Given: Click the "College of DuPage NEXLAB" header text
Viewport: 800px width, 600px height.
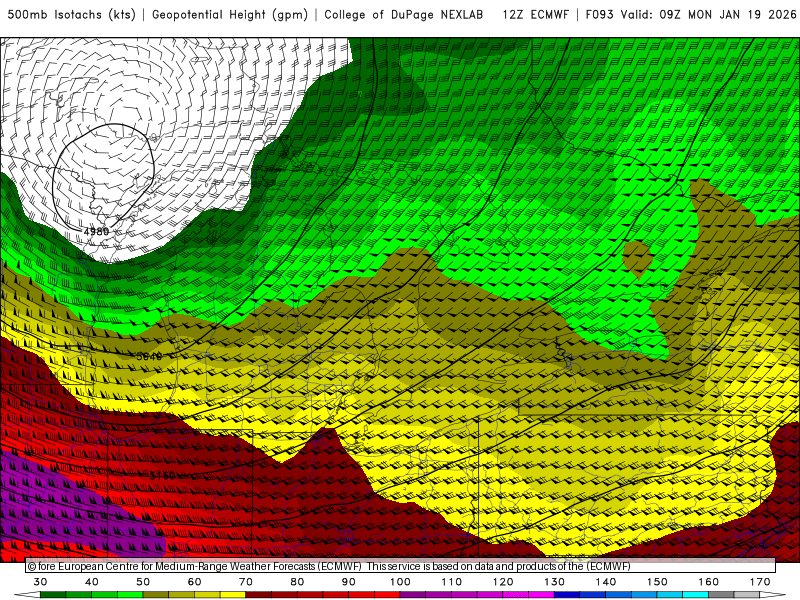Looking at the screenshot, I should [404, 15].
